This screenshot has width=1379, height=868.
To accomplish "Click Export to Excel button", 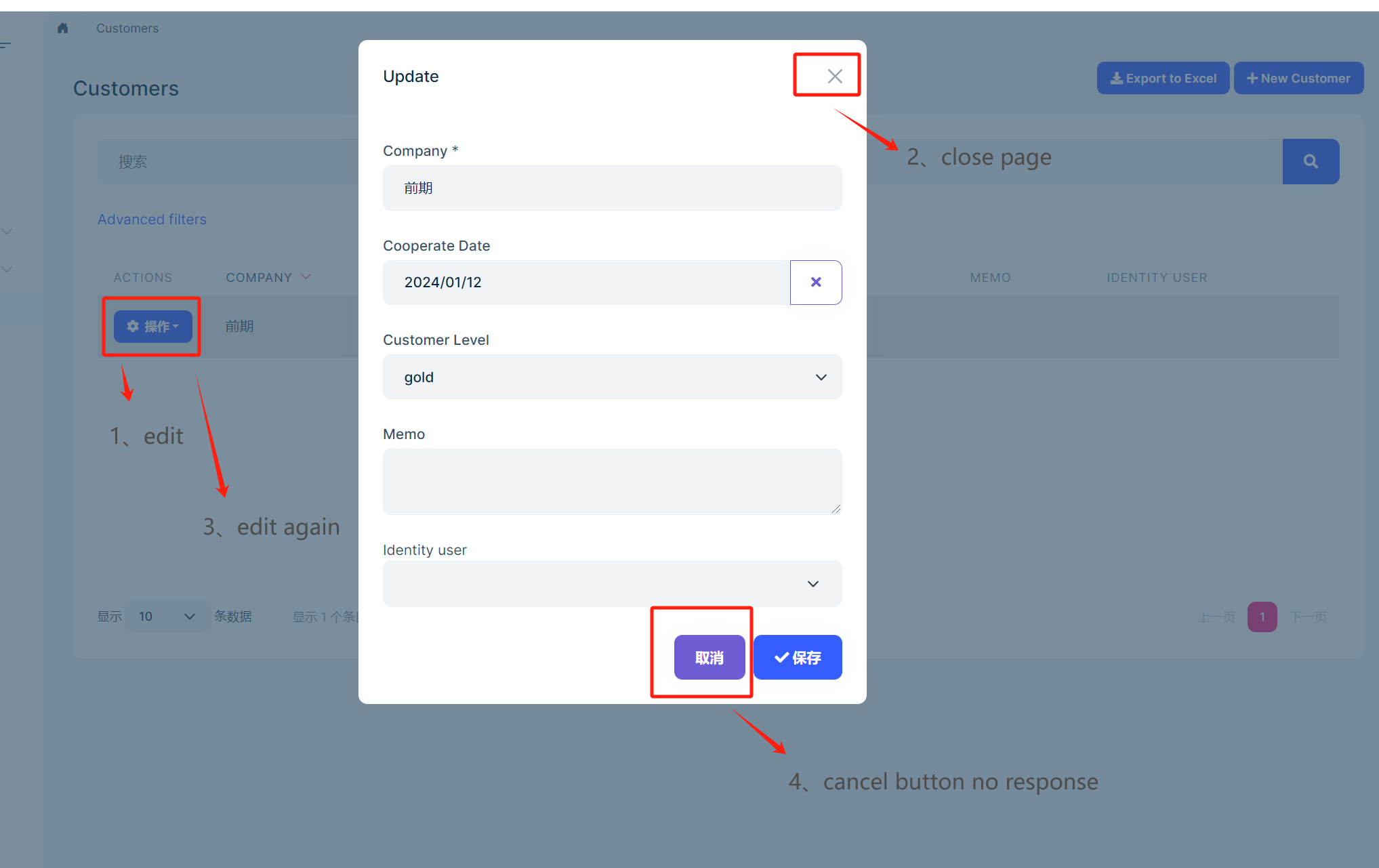I will [1163, 79].
